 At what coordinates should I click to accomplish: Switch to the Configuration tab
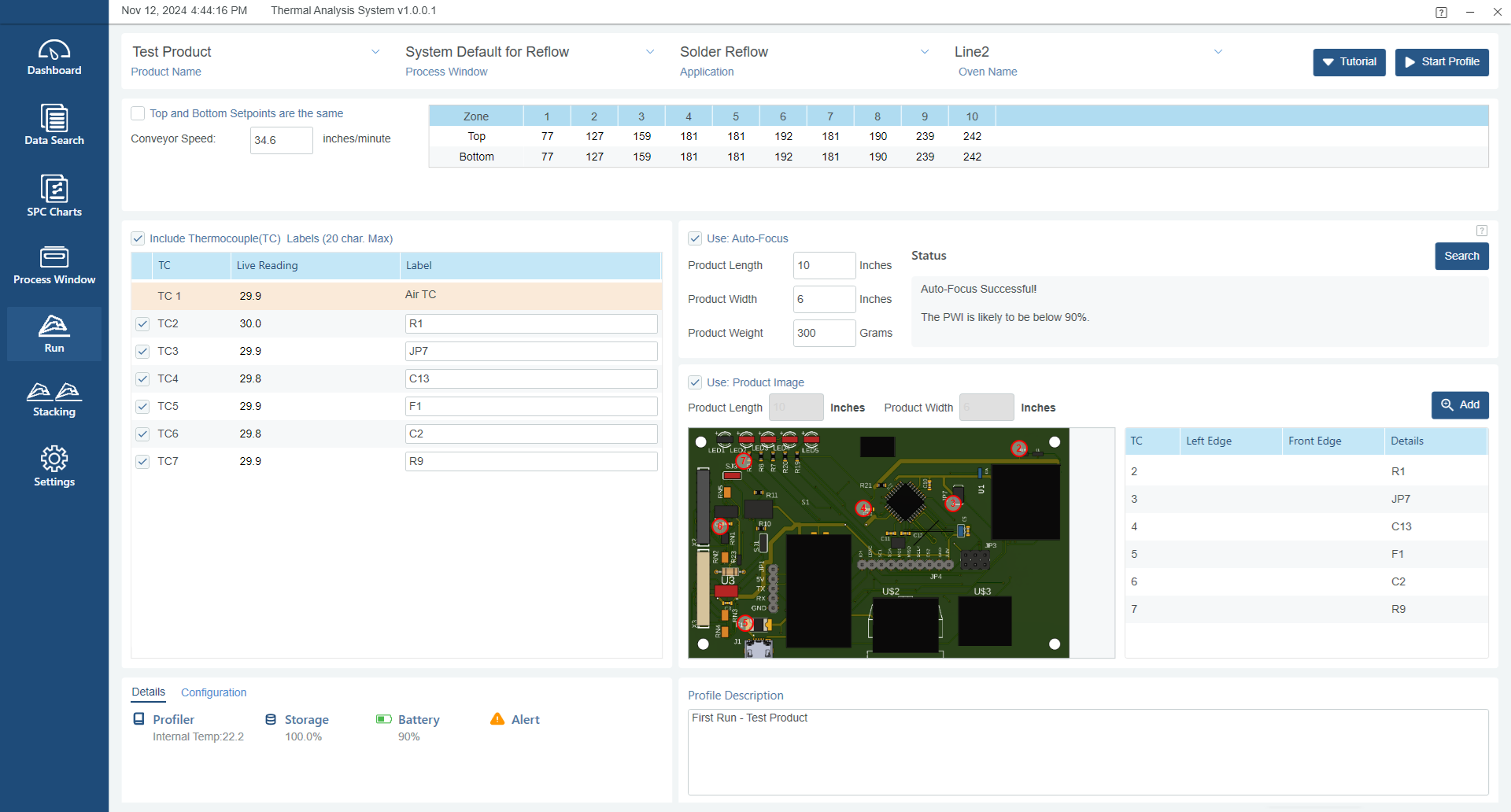click(213, 692)
